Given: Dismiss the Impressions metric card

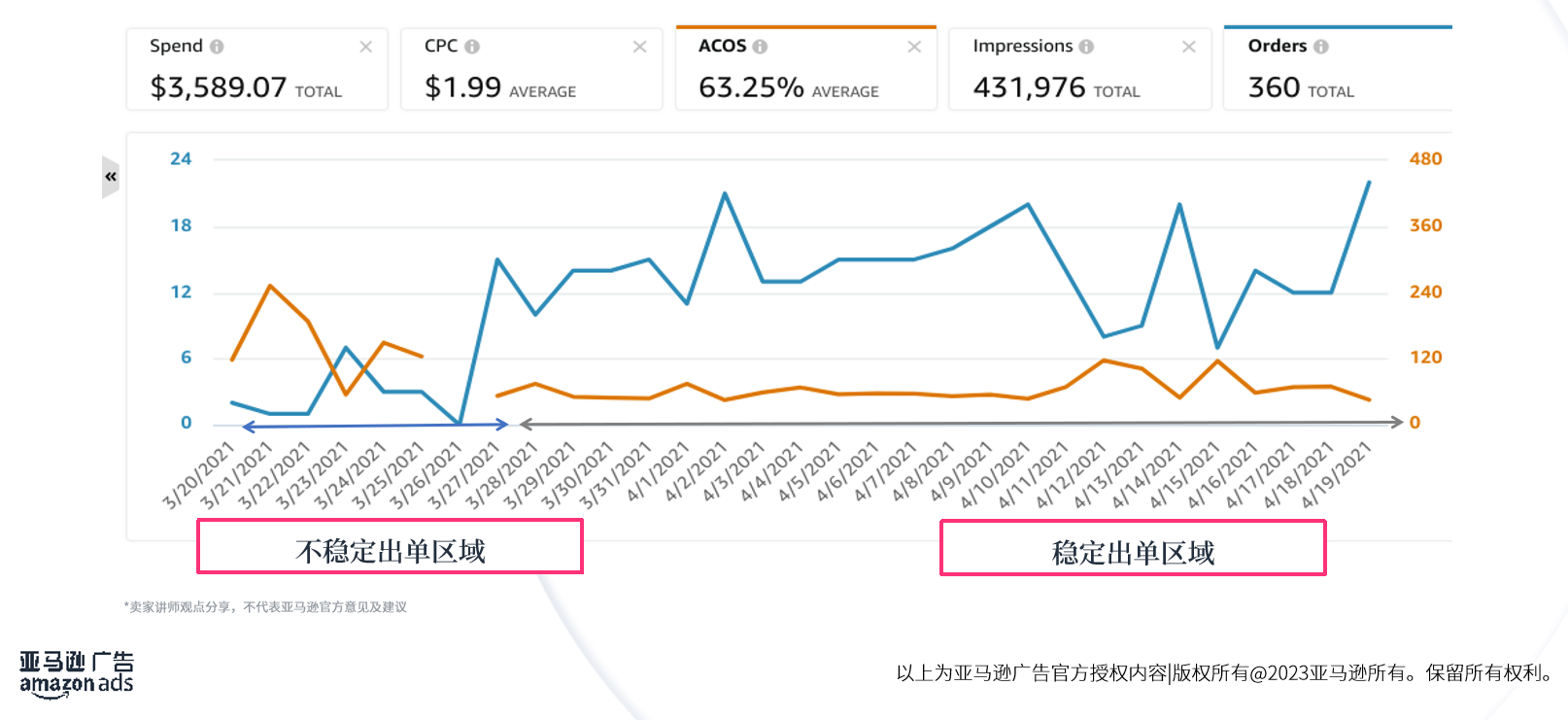Looking at the screenshot, I should [x=1189, y=46].
